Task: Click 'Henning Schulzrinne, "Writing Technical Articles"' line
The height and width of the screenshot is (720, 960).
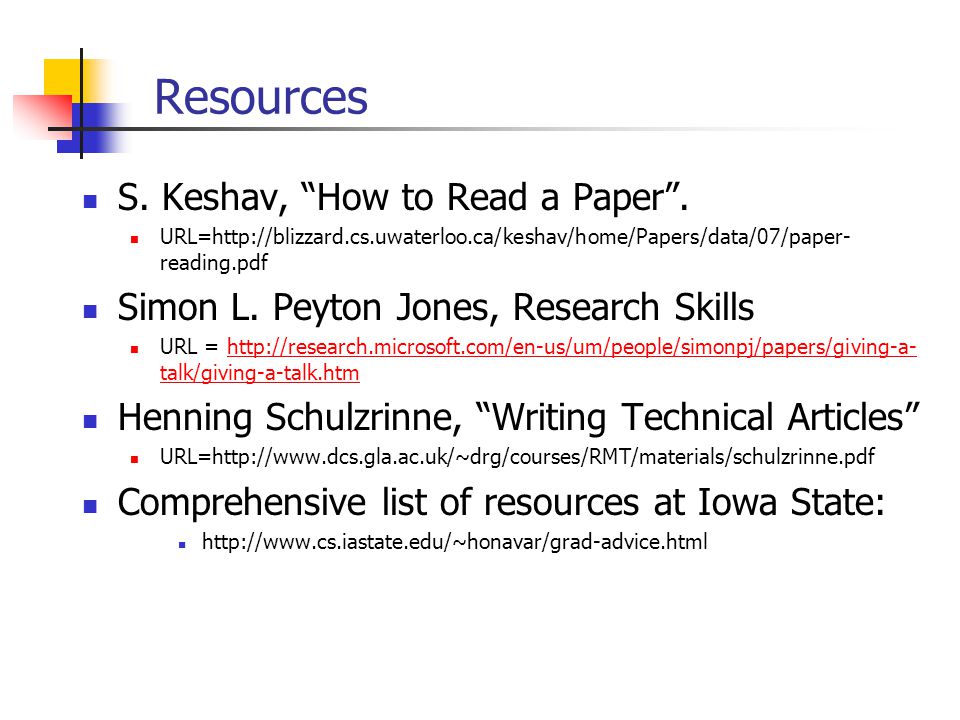Action: 519,418
